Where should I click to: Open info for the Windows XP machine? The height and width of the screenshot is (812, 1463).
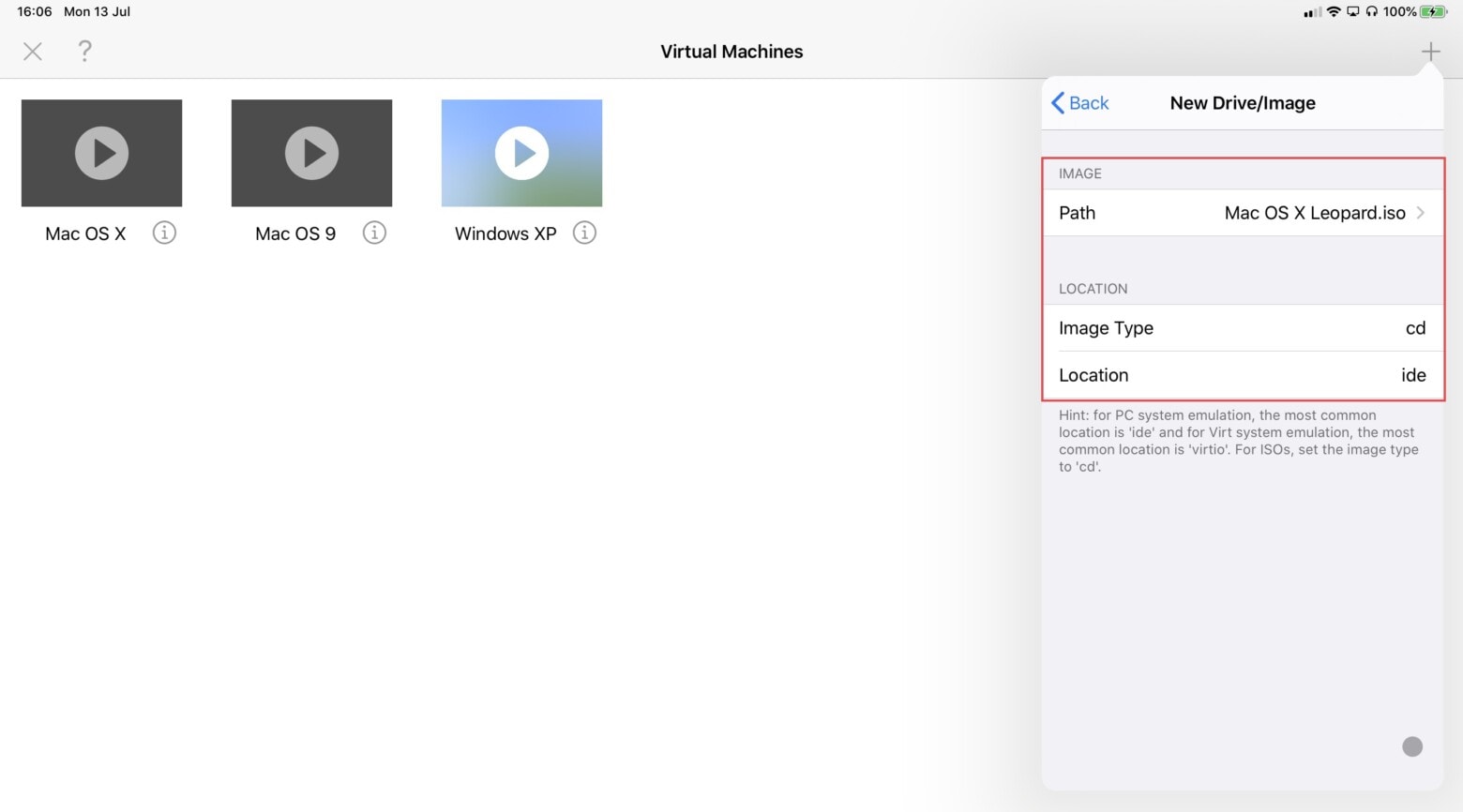coord(584,233)
